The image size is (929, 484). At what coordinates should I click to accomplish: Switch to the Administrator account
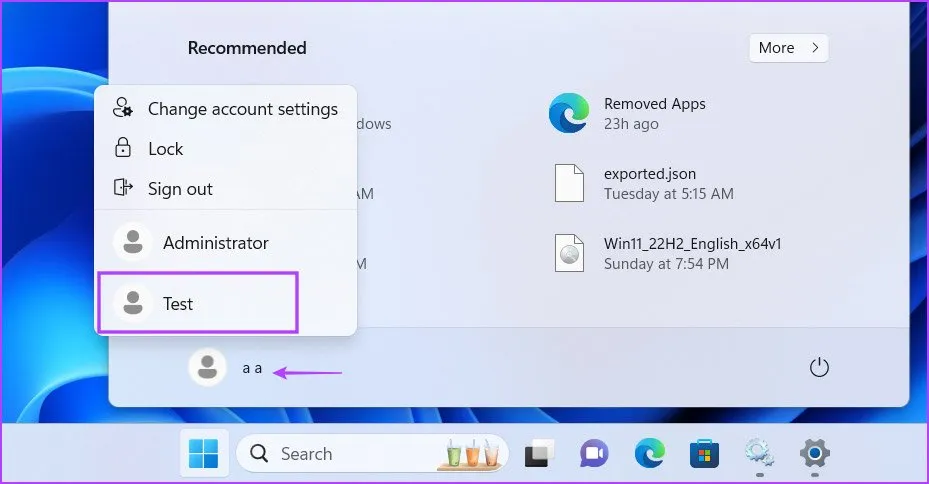click(215, 243)
